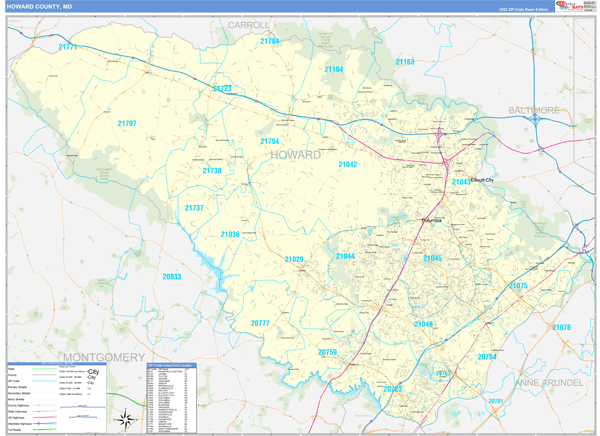Click ZIP code 21042 on map

[x=347, y=164]
